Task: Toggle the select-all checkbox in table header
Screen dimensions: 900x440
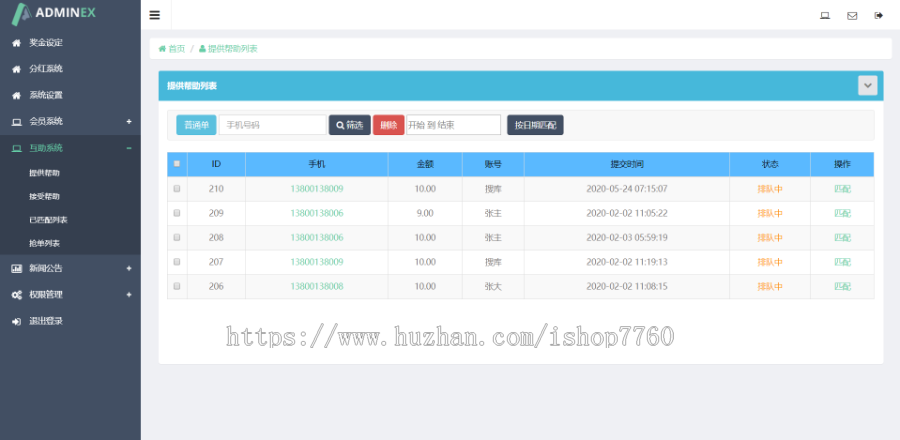Action: click(x=177, y=163)
